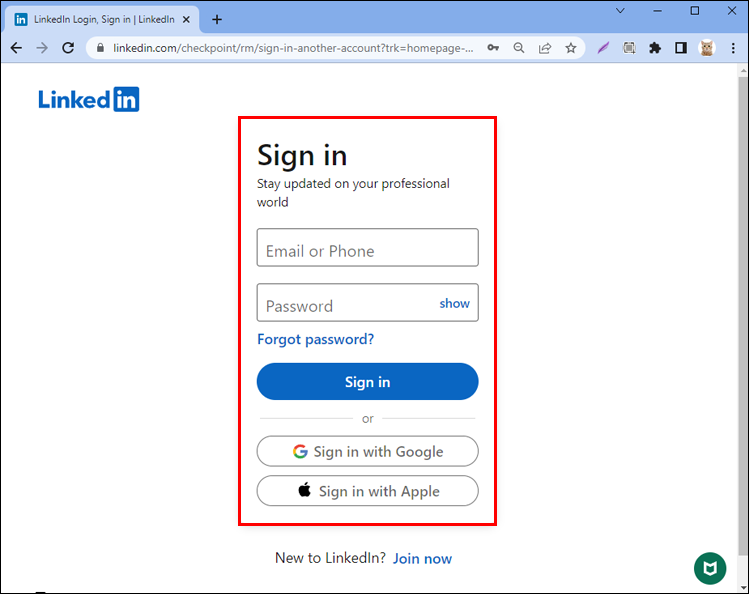Open the saved passwords key icon
749x594 pixels.
(493, 47)
